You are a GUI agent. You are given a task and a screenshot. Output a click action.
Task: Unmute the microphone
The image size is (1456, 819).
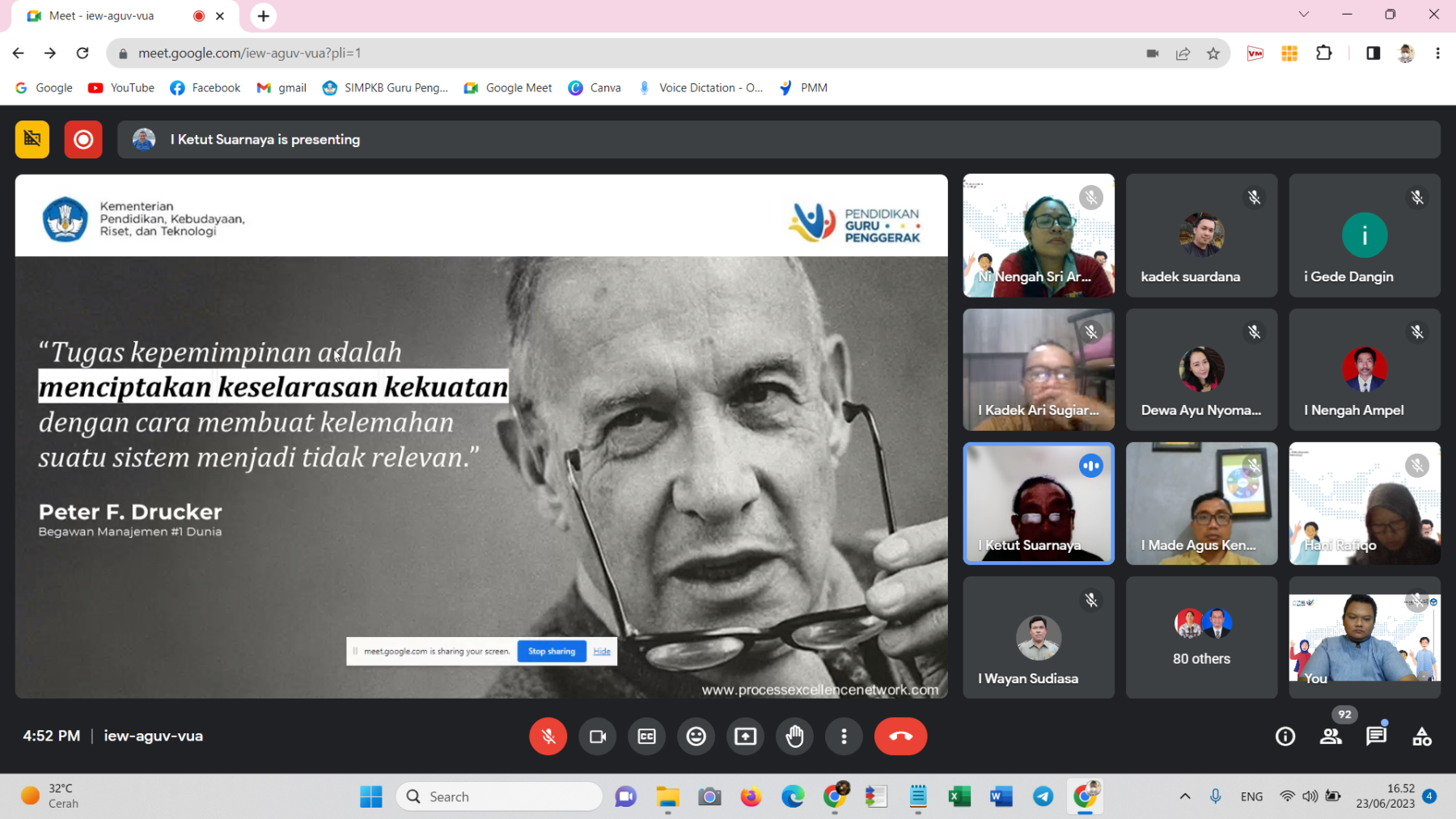pyautogui.click(x=548, y=737)
